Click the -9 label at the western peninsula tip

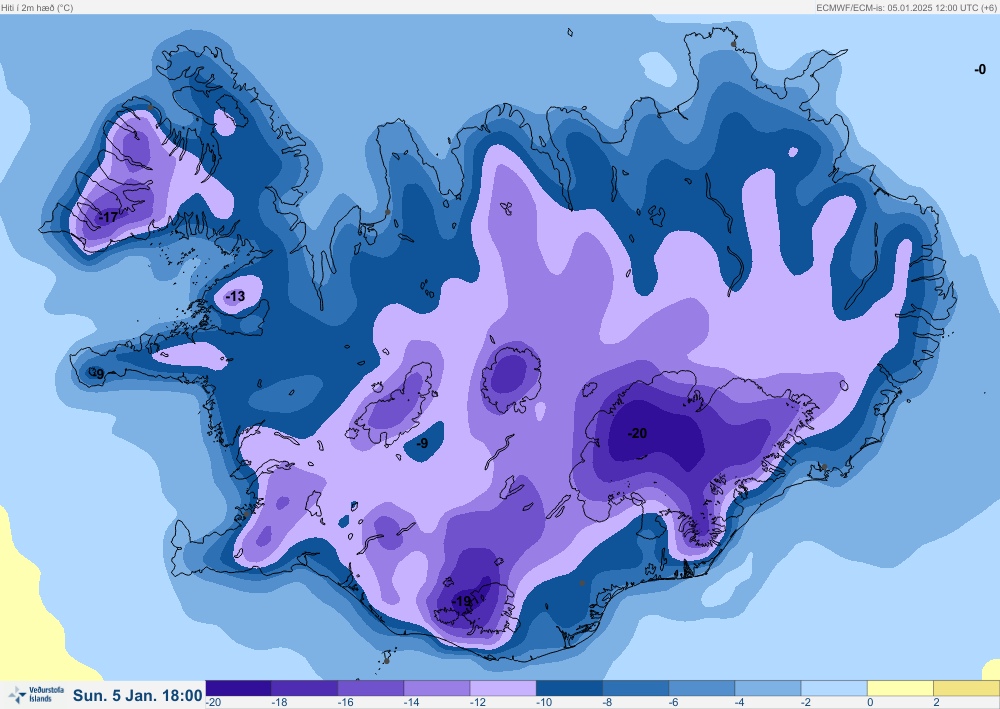coord(98,374)
